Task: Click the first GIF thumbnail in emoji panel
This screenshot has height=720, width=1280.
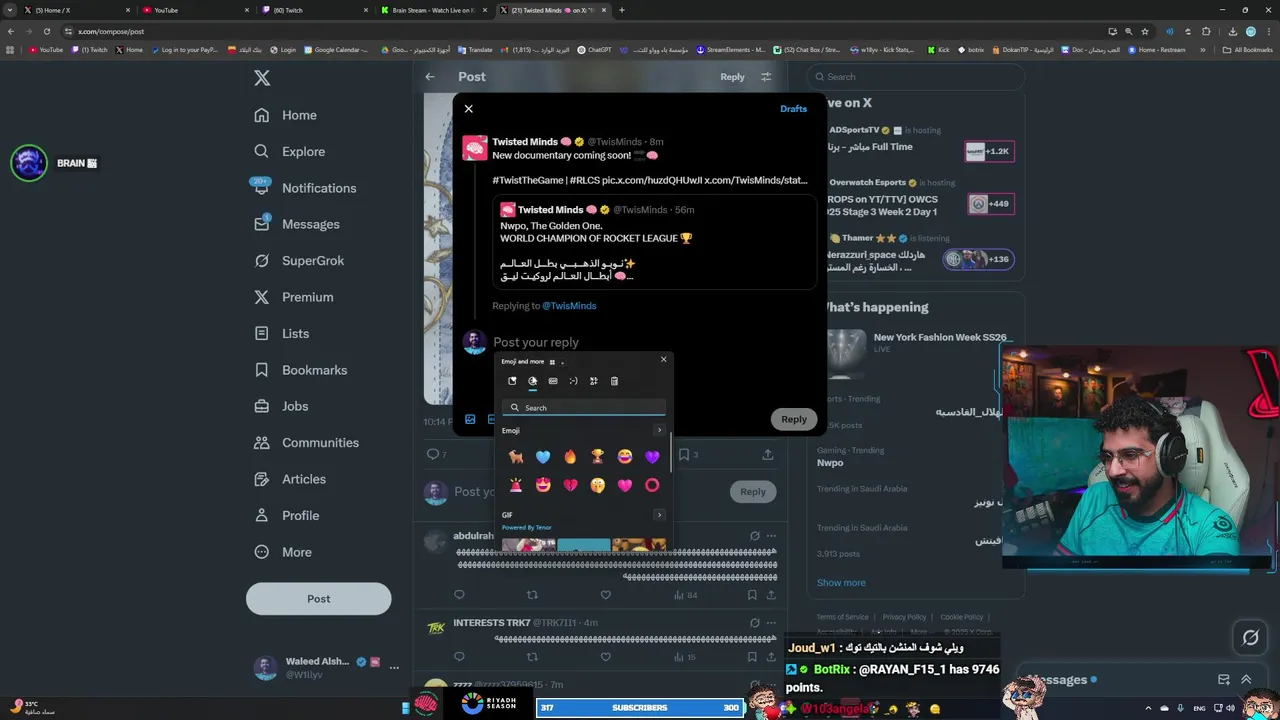Action: 528,545
